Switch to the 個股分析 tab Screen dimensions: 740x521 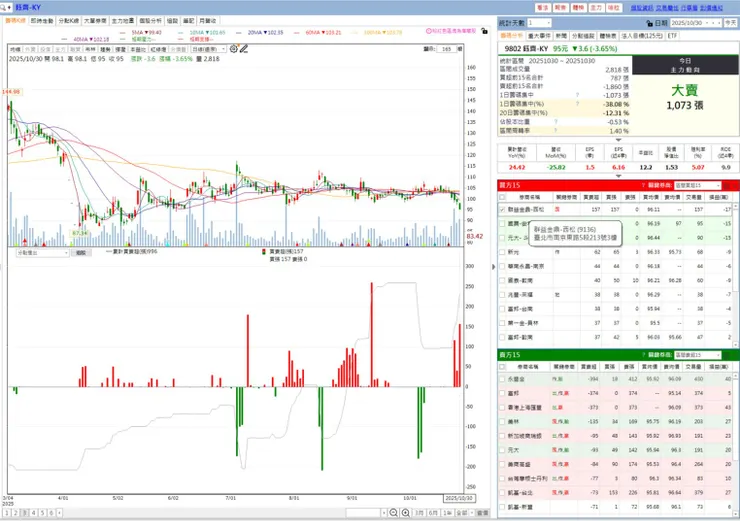tap(150, 21)
